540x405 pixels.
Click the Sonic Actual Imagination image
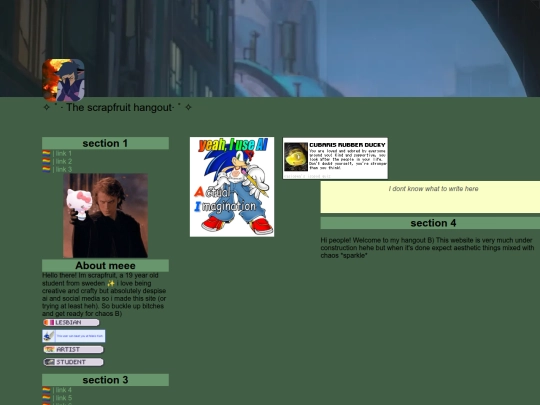[x=232, y=187]
